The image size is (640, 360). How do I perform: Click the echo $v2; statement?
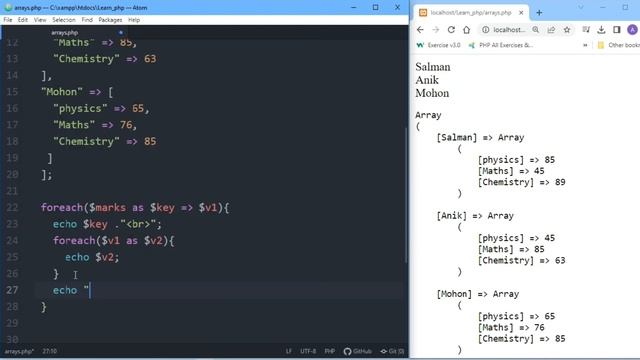point(92,257)
